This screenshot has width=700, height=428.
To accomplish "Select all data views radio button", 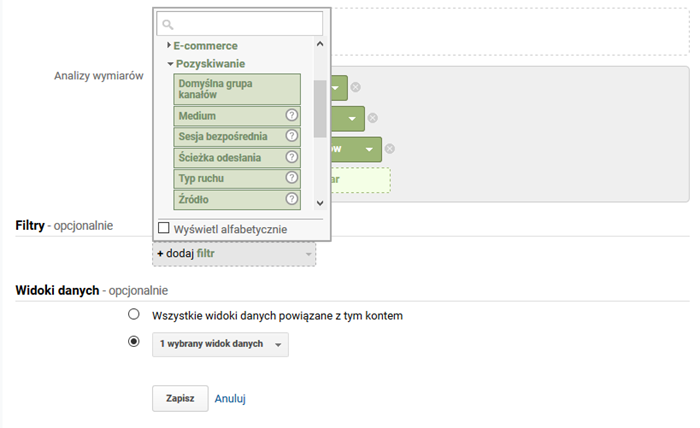I will click(x=134, y=314).
